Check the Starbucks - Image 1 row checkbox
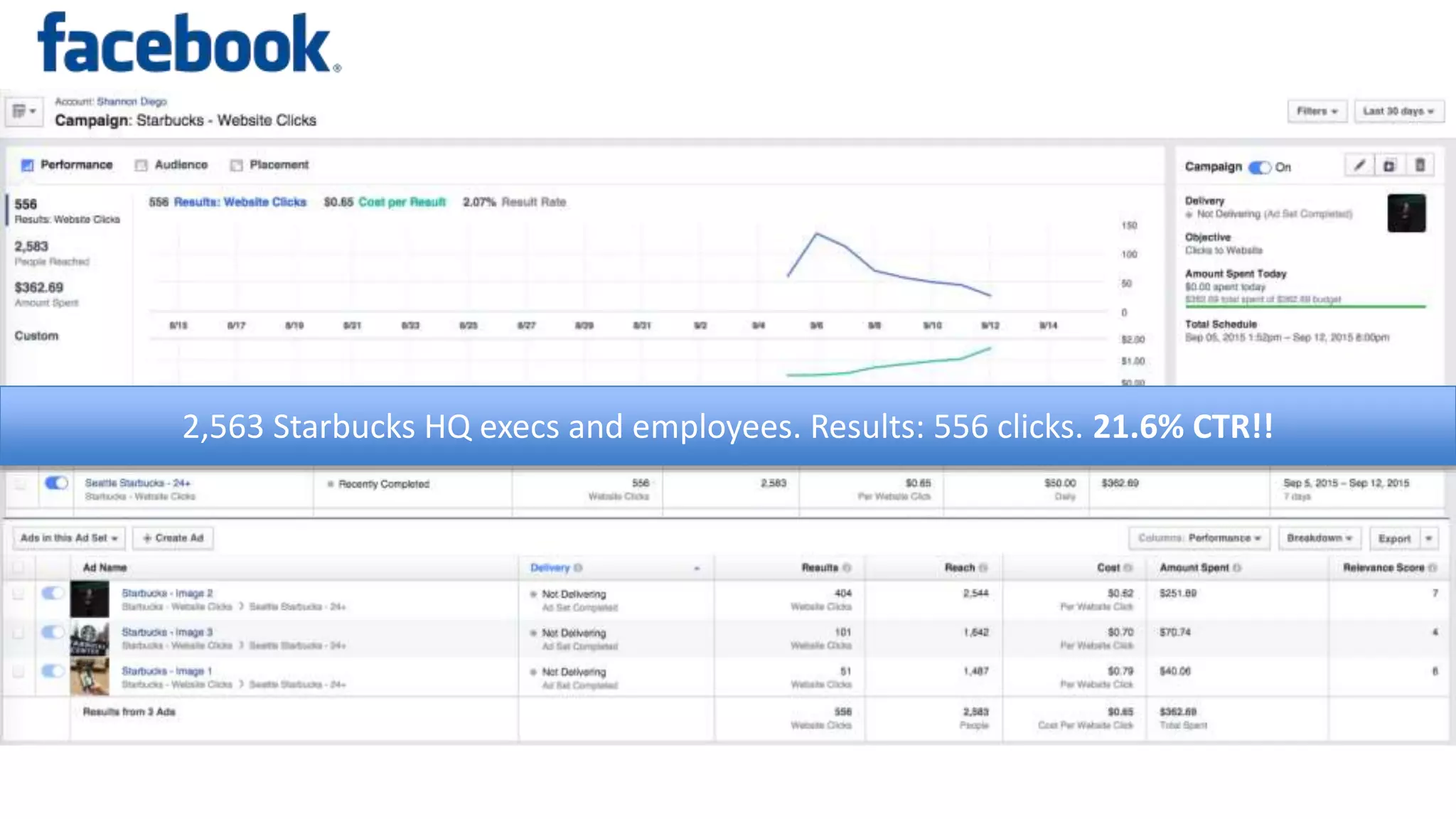Viewport: 1456px width, 819px height. pyautogui.click(x=18, y=671)
